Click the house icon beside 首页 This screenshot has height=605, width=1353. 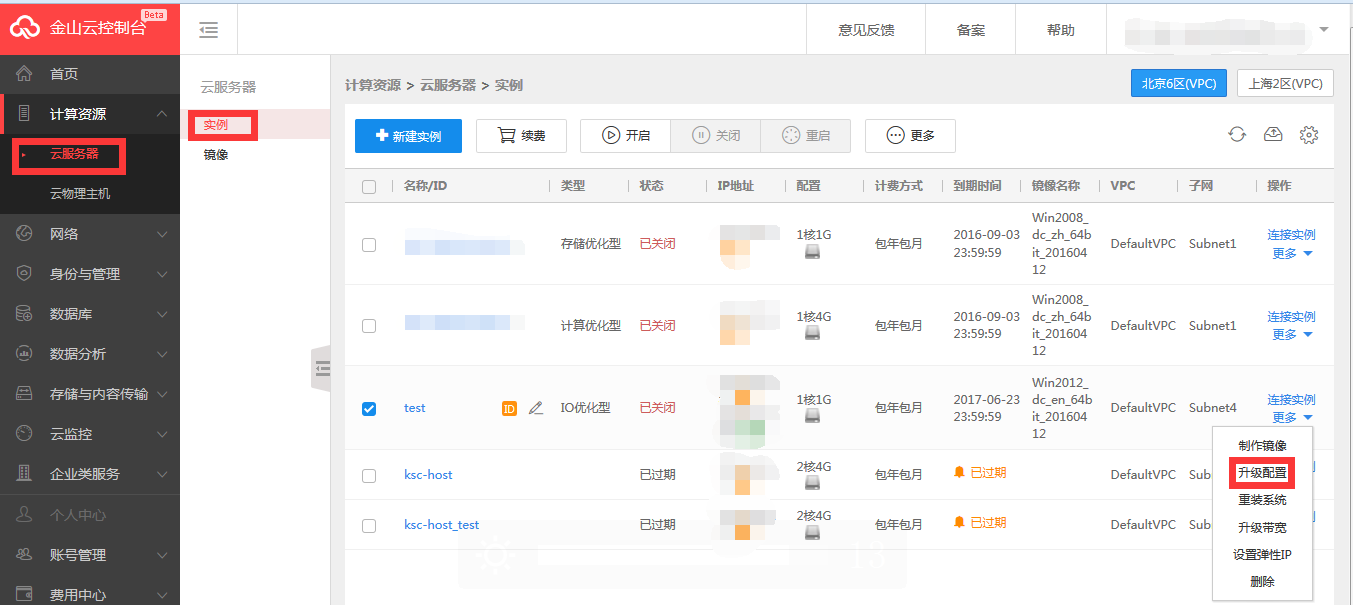pyautogui.click(x=25, y=74)
